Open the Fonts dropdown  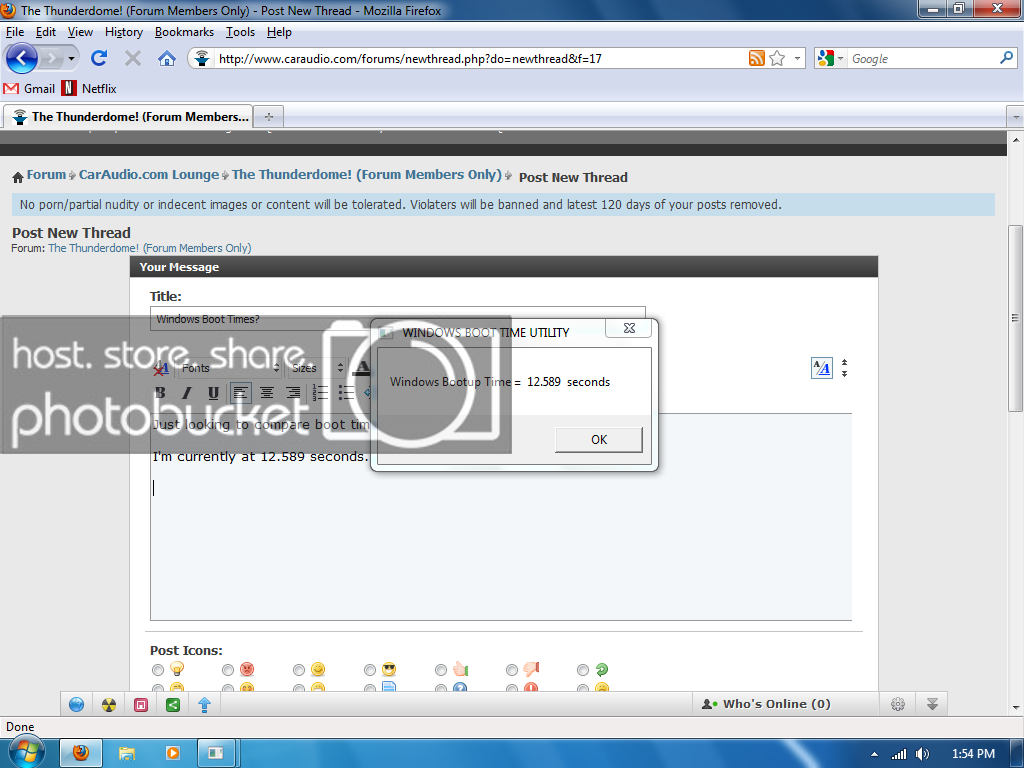[x=230, y=368]
